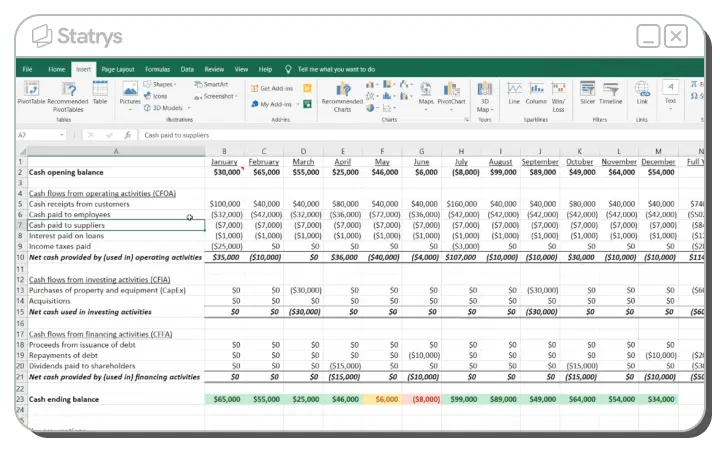Click the Pictures icon
The width and height of the screenshot is (720, 453).
(x=130, y=94)
